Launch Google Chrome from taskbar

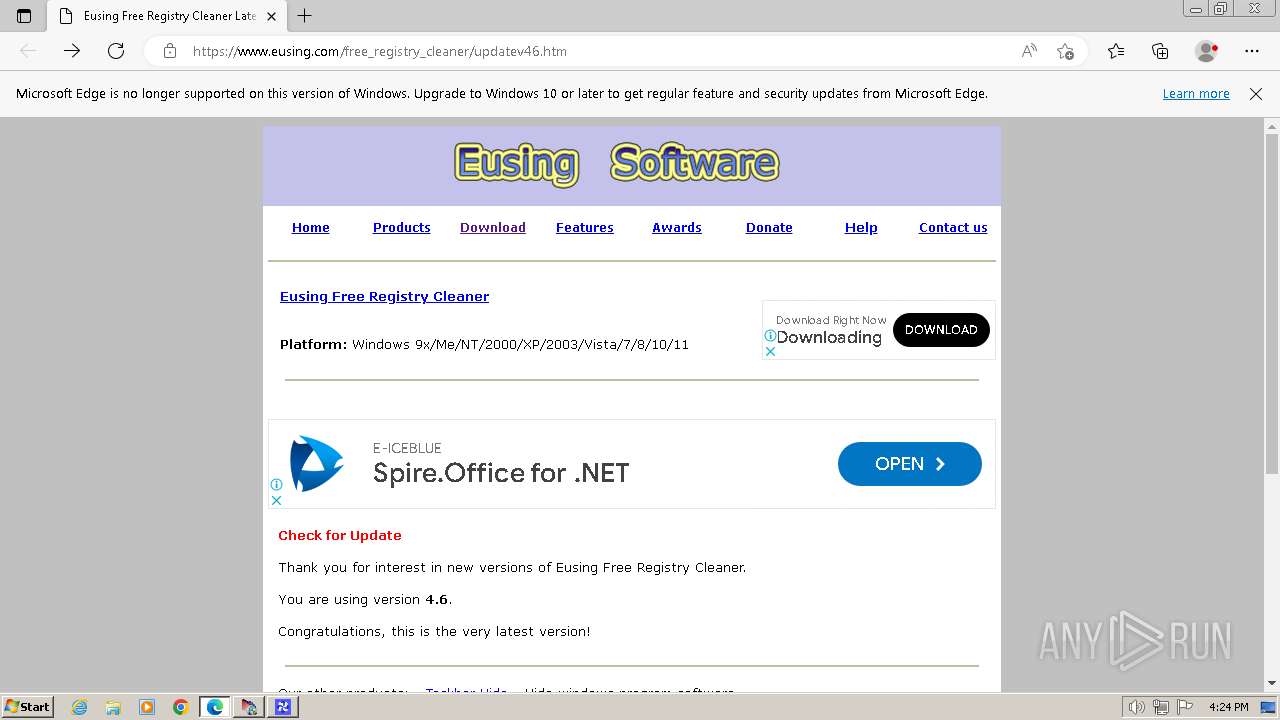(181, 707)
